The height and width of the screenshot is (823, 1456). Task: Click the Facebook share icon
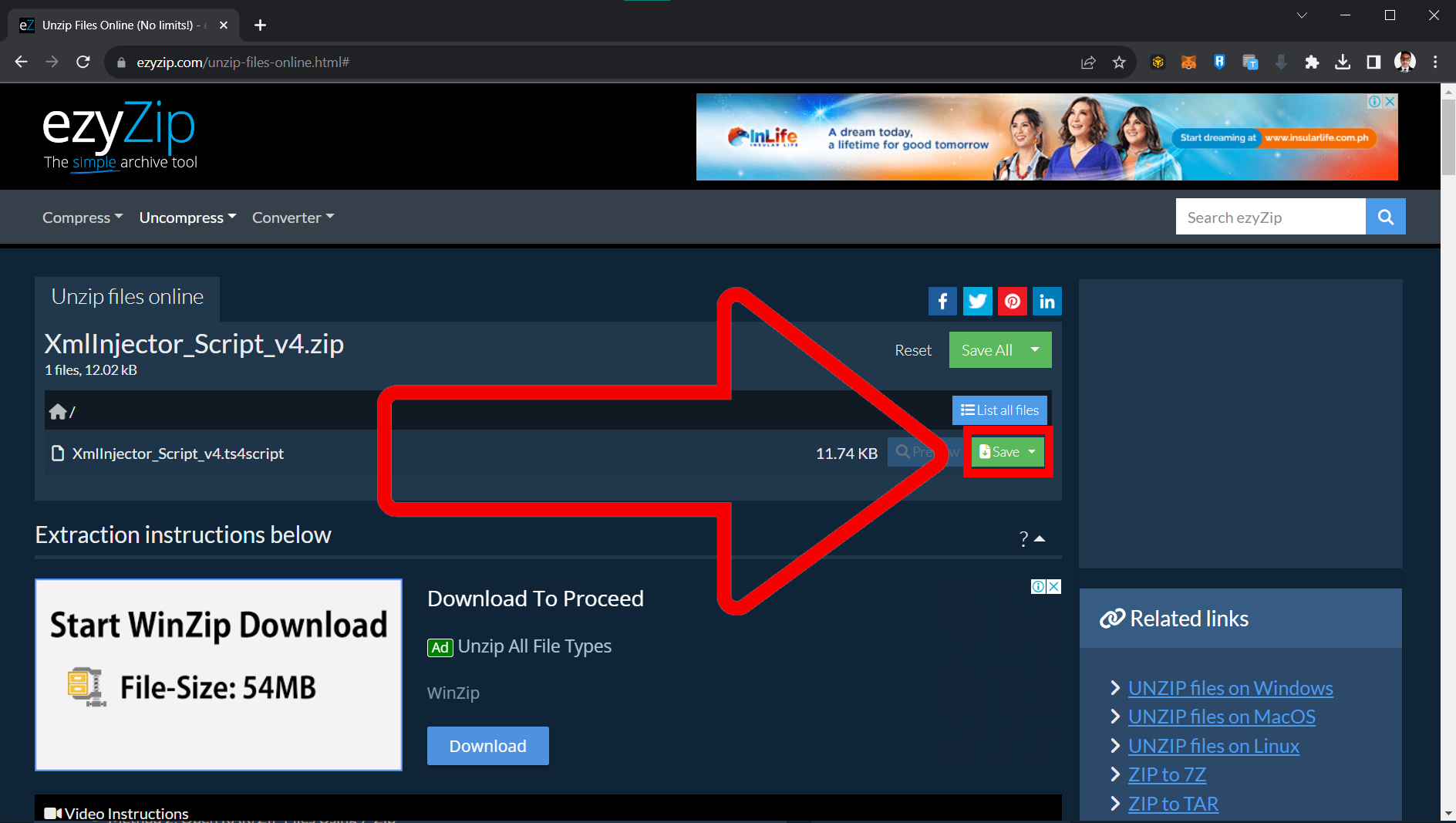tap(942, 301)
